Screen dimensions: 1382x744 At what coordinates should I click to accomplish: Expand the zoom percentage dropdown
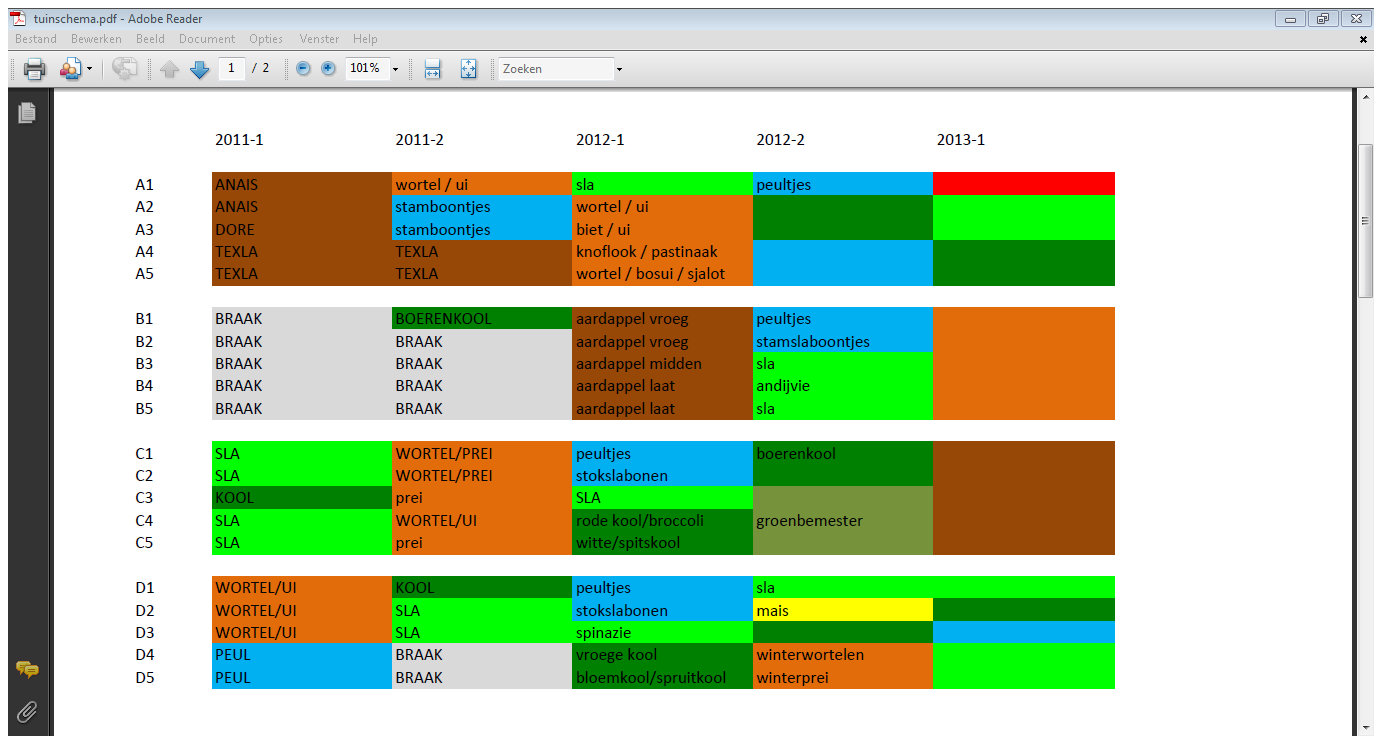(x=395, y=69)
